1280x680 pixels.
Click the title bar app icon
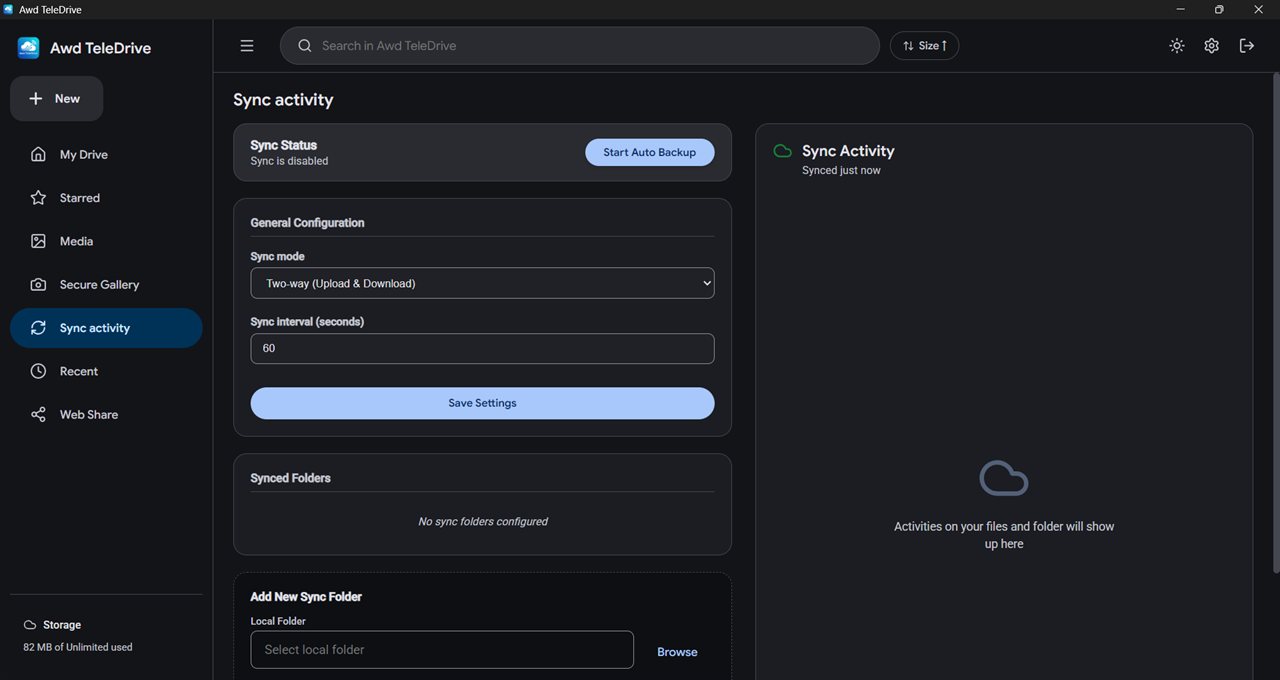point(9,9)
